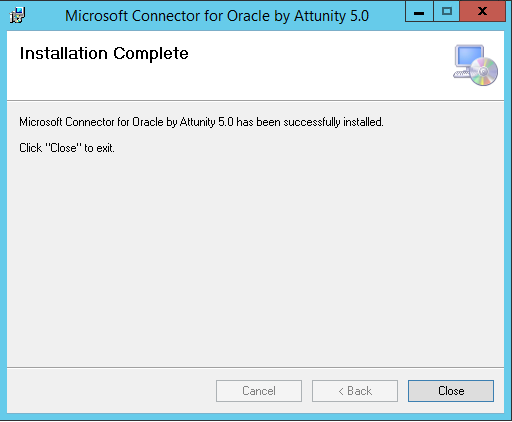Viewport: 512px width, 422px height.
Task: Click the separator line below the header banner
Action: (x=255, y=100)
